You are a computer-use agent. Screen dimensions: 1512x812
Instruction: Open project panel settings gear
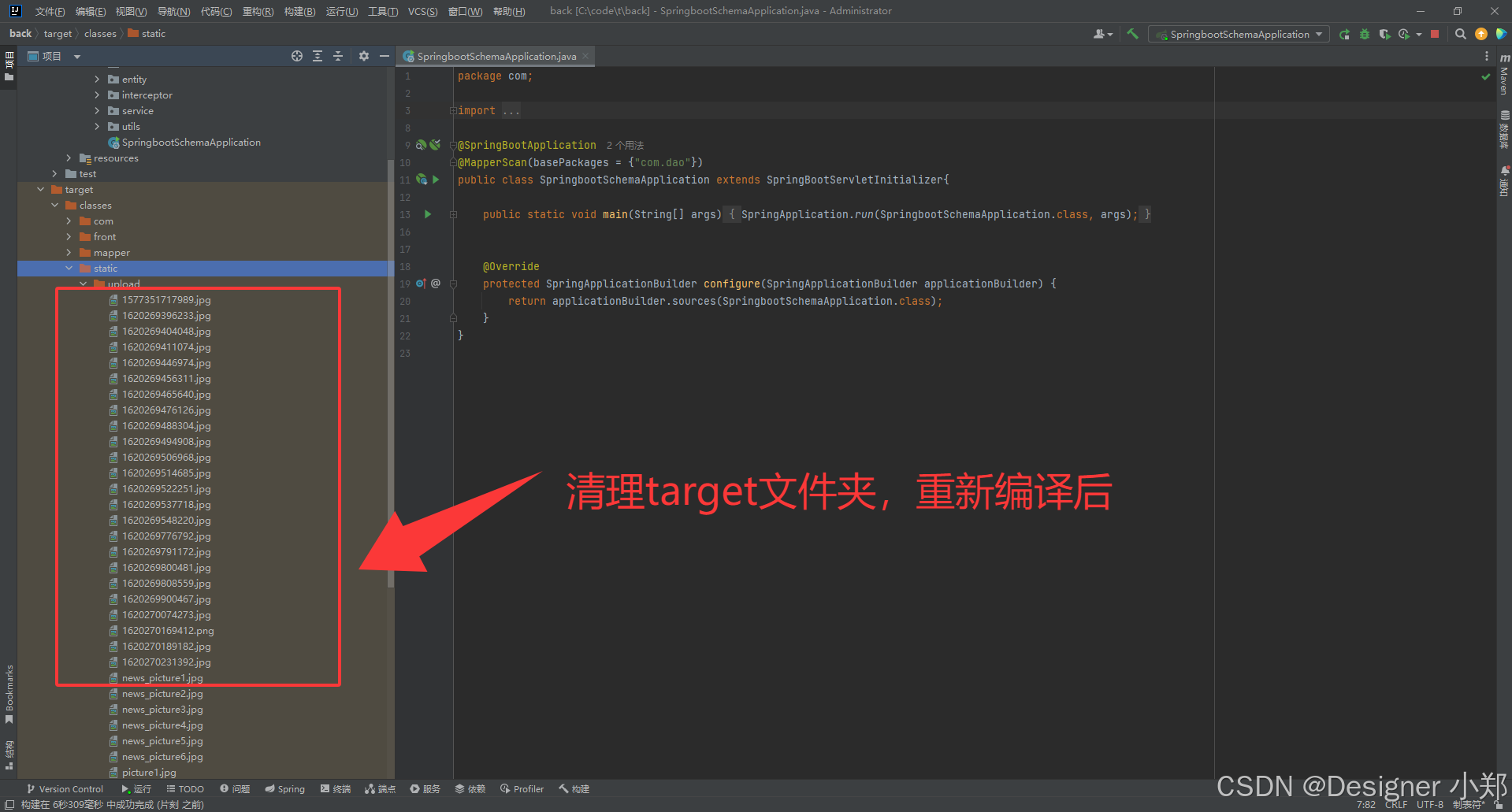(x=364, y=56)
